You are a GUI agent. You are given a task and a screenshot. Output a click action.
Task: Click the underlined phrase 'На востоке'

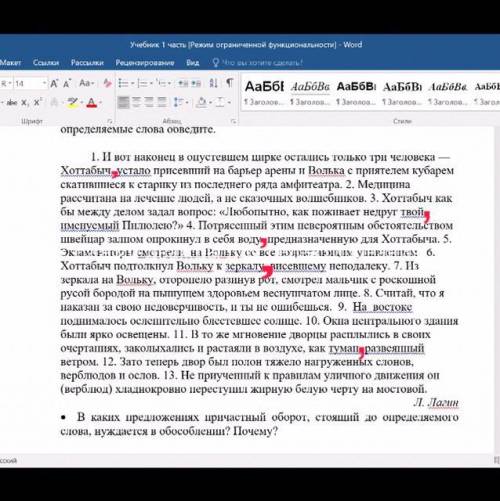tap(382, 307)
